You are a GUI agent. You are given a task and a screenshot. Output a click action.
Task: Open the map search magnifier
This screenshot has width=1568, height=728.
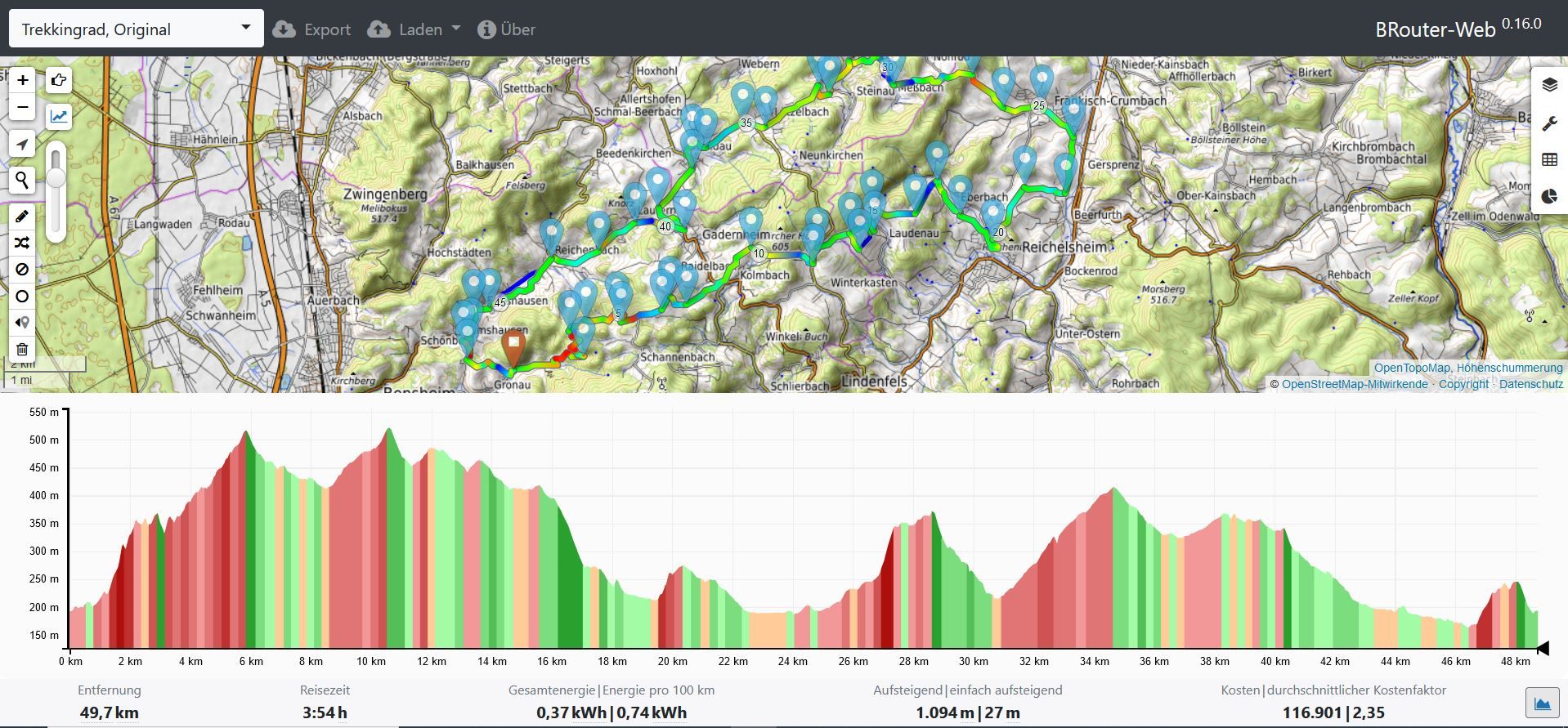coord(23,180)
